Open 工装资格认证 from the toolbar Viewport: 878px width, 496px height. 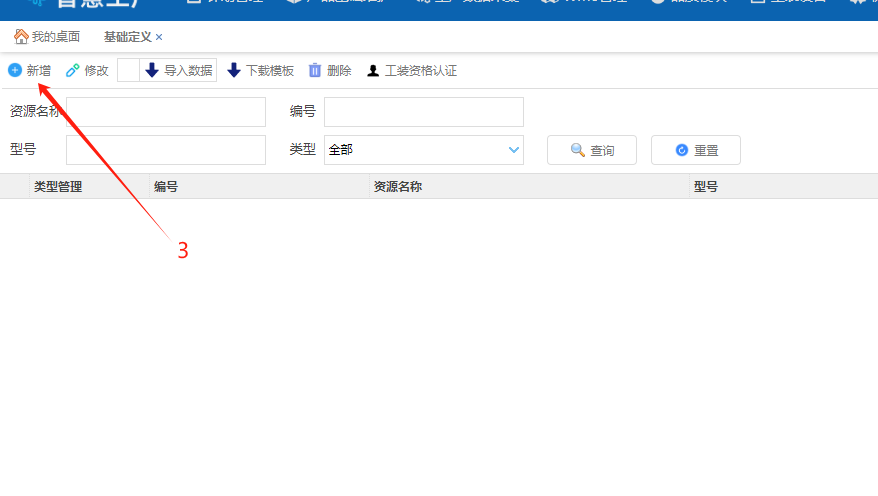[412, 70]
